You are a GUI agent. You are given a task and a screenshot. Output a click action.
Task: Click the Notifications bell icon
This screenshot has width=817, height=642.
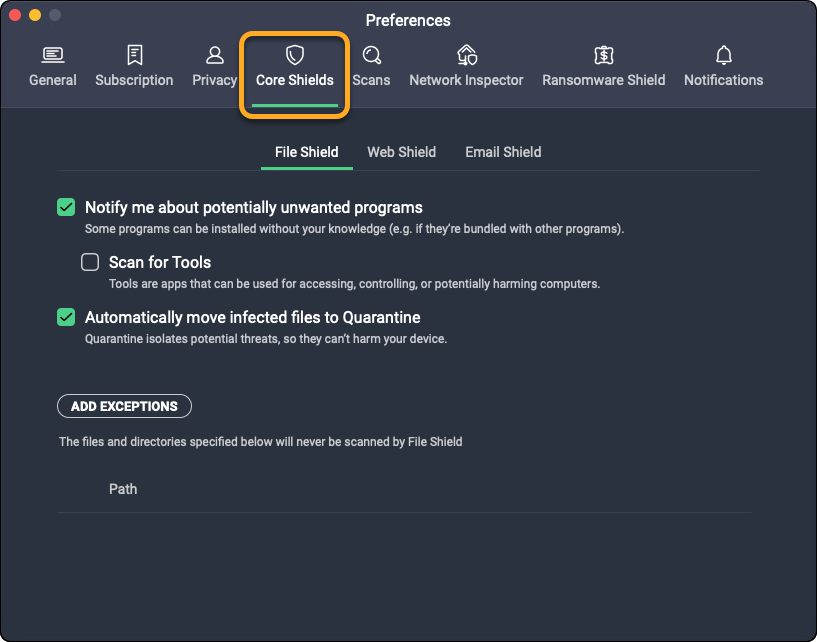[x=723, y=54]
